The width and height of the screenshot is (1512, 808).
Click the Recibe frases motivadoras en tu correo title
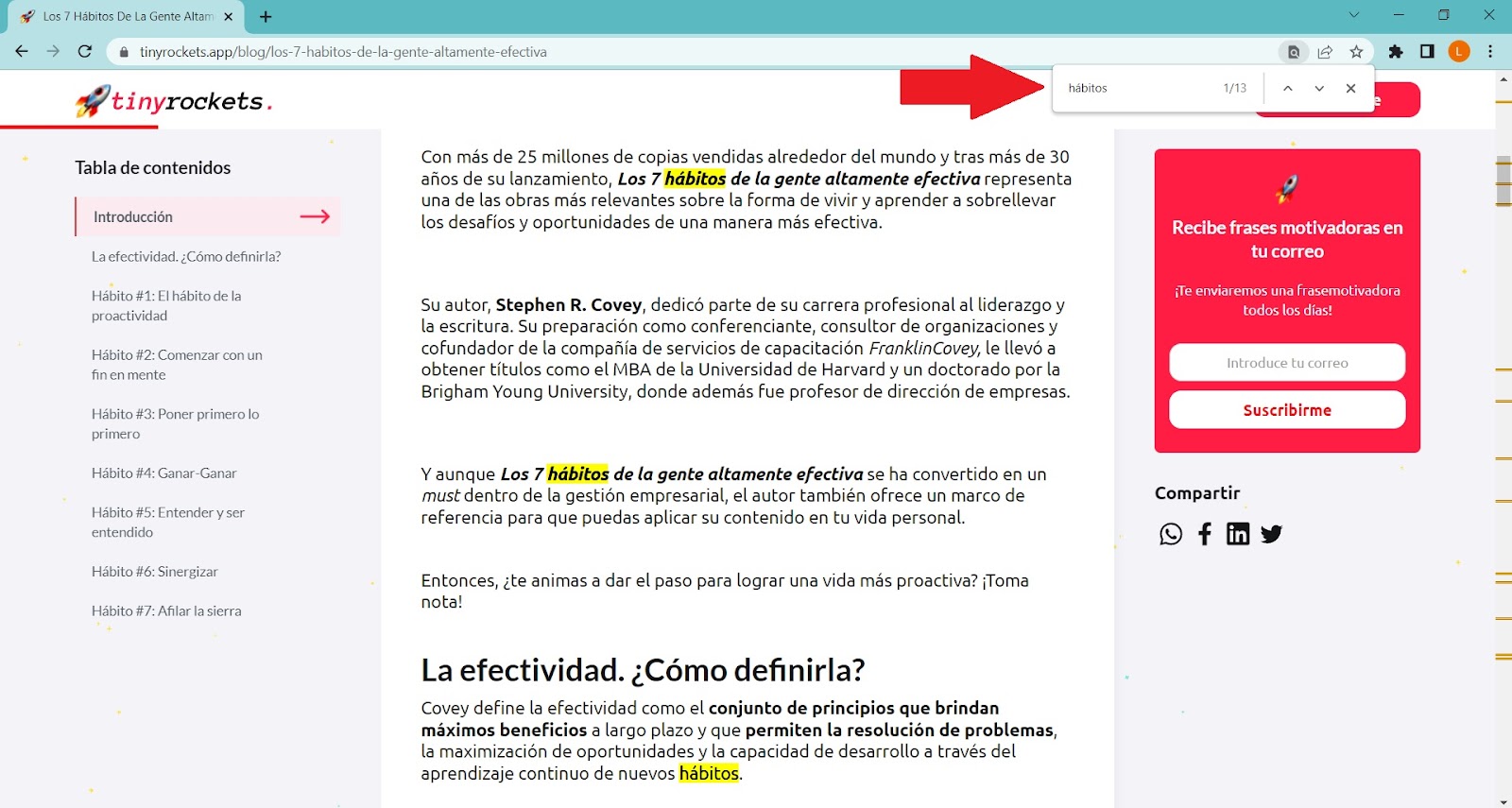click(x=1287, y=239)
